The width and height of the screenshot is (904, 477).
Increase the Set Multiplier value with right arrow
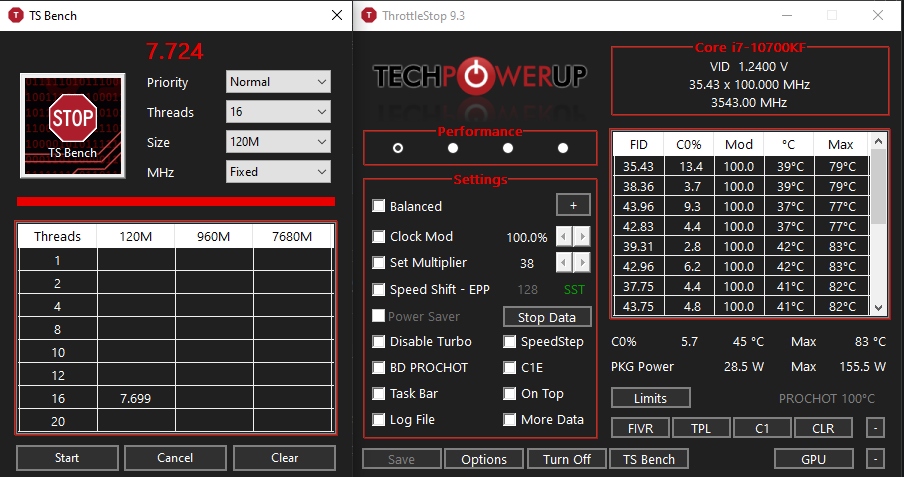(582, 263)
